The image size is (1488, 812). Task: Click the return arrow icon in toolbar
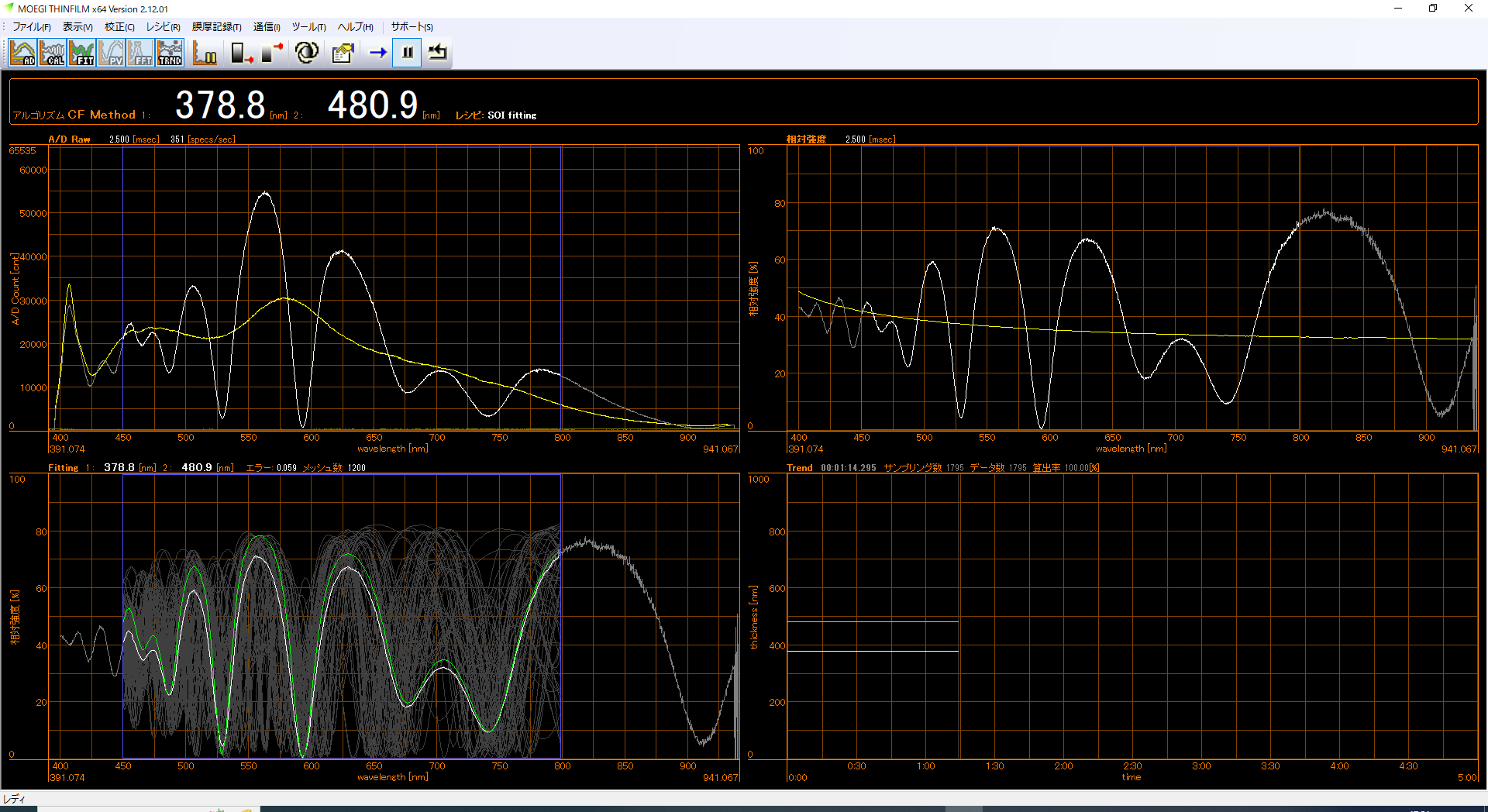coord(438,53)
